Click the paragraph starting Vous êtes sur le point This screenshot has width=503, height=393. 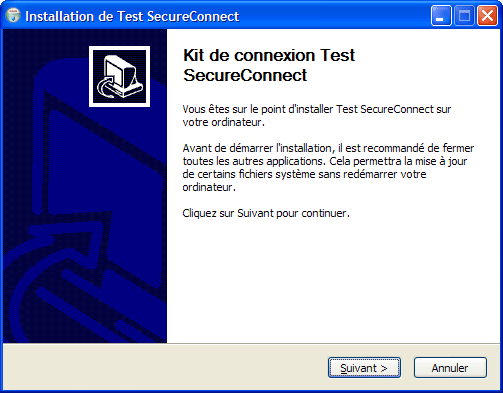coord(317,116)
